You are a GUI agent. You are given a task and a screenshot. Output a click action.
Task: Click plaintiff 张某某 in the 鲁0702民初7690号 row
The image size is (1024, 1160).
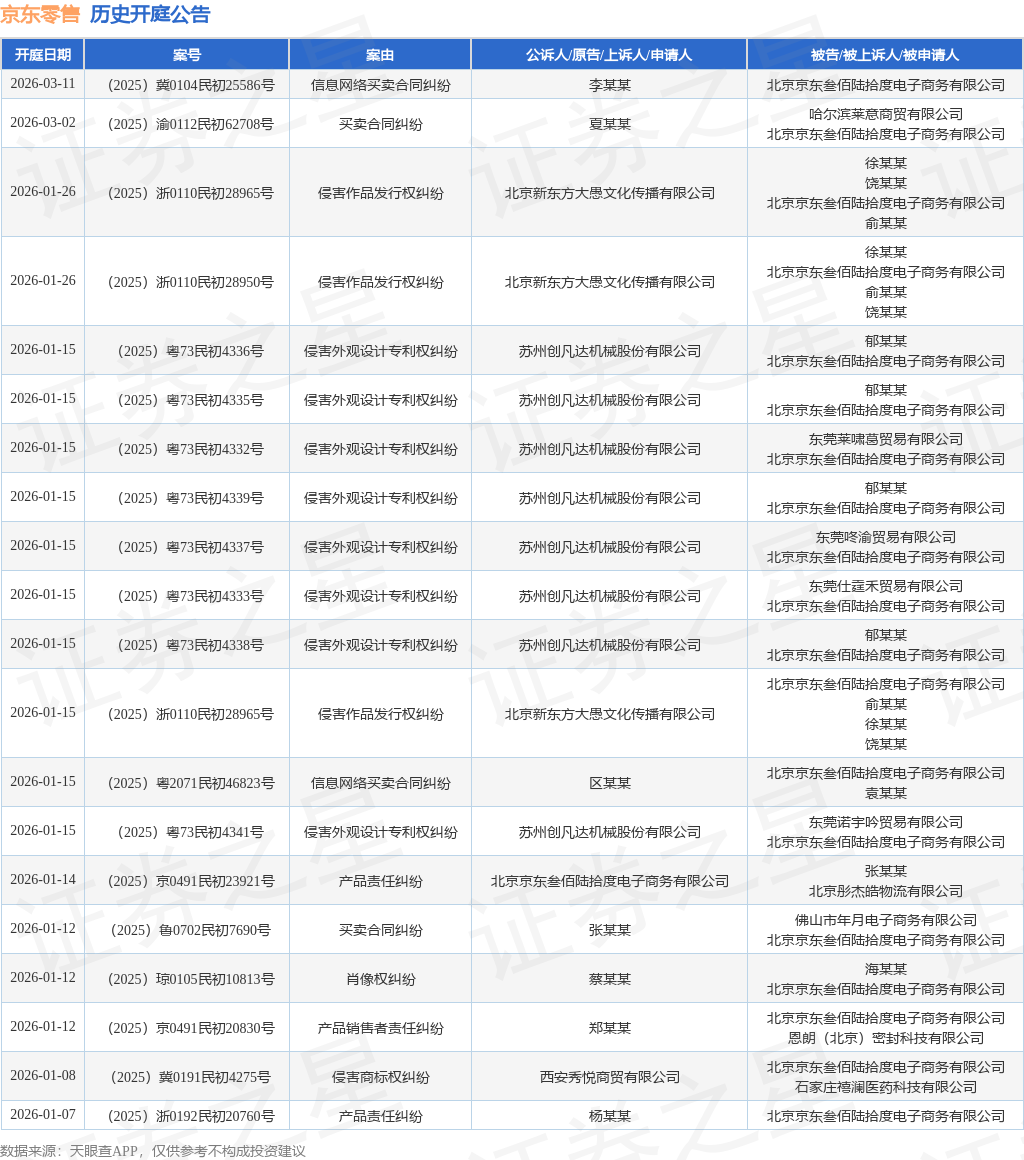point(610,930)
